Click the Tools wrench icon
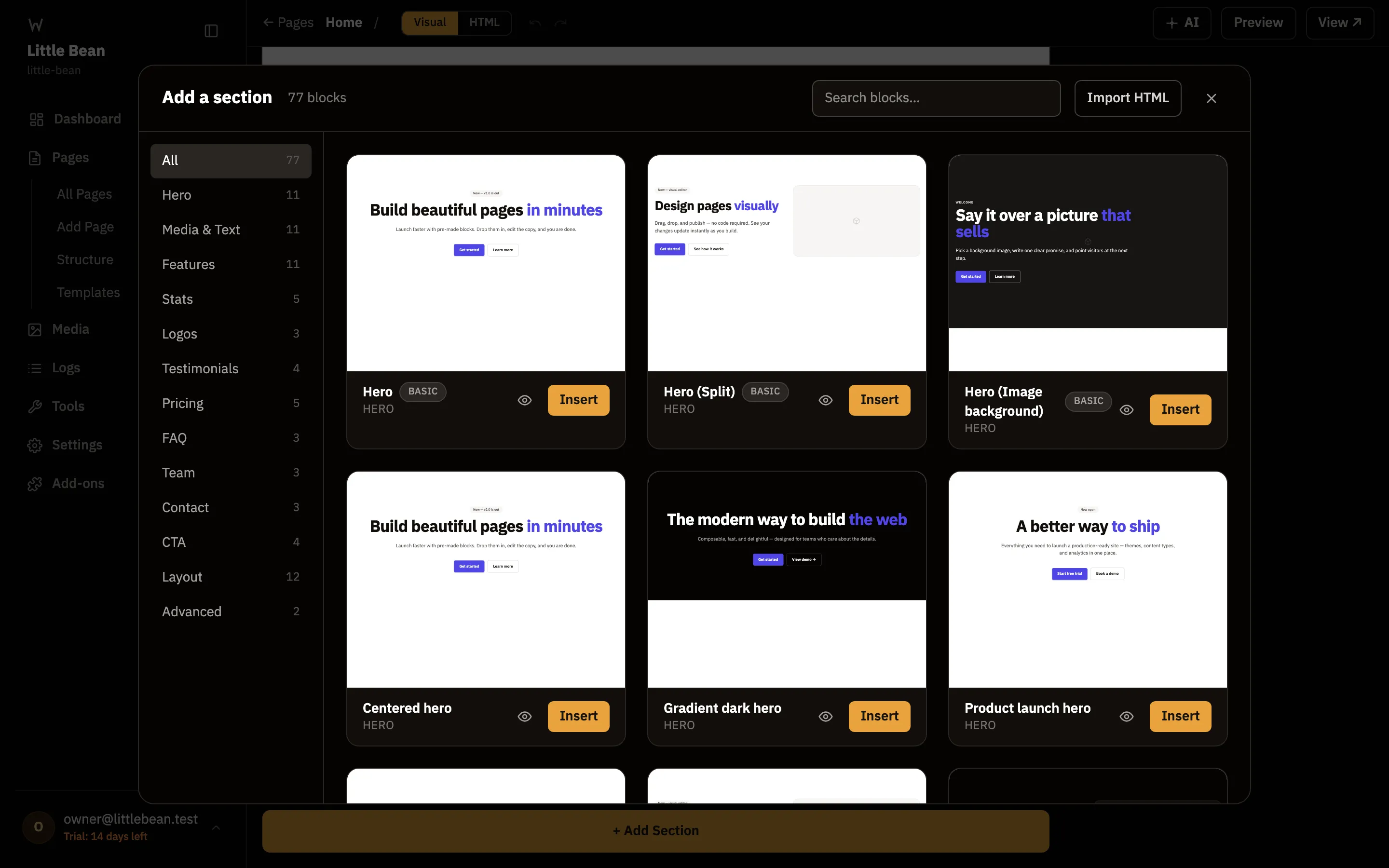The image size is (1389, 868). [x=35, y=407]
